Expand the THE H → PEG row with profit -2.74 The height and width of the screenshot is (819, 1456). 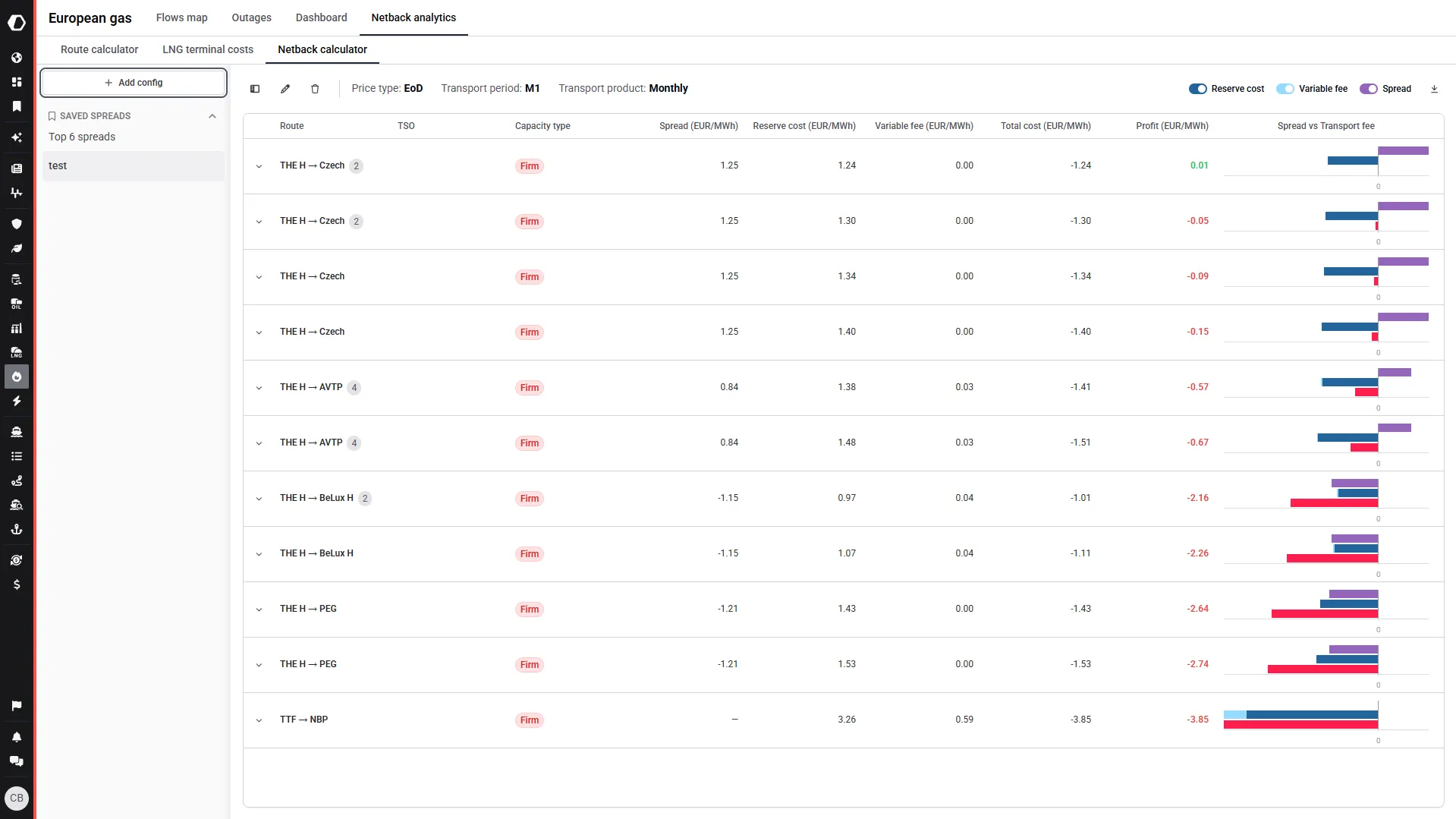(x=259, y=665)
